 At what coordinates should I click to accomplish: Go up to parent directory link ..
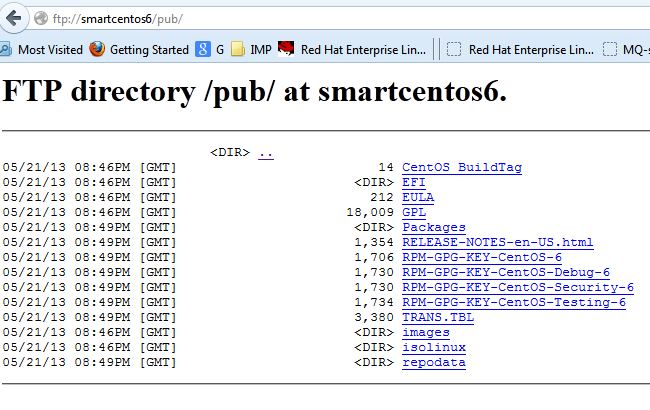click(266, 153)
